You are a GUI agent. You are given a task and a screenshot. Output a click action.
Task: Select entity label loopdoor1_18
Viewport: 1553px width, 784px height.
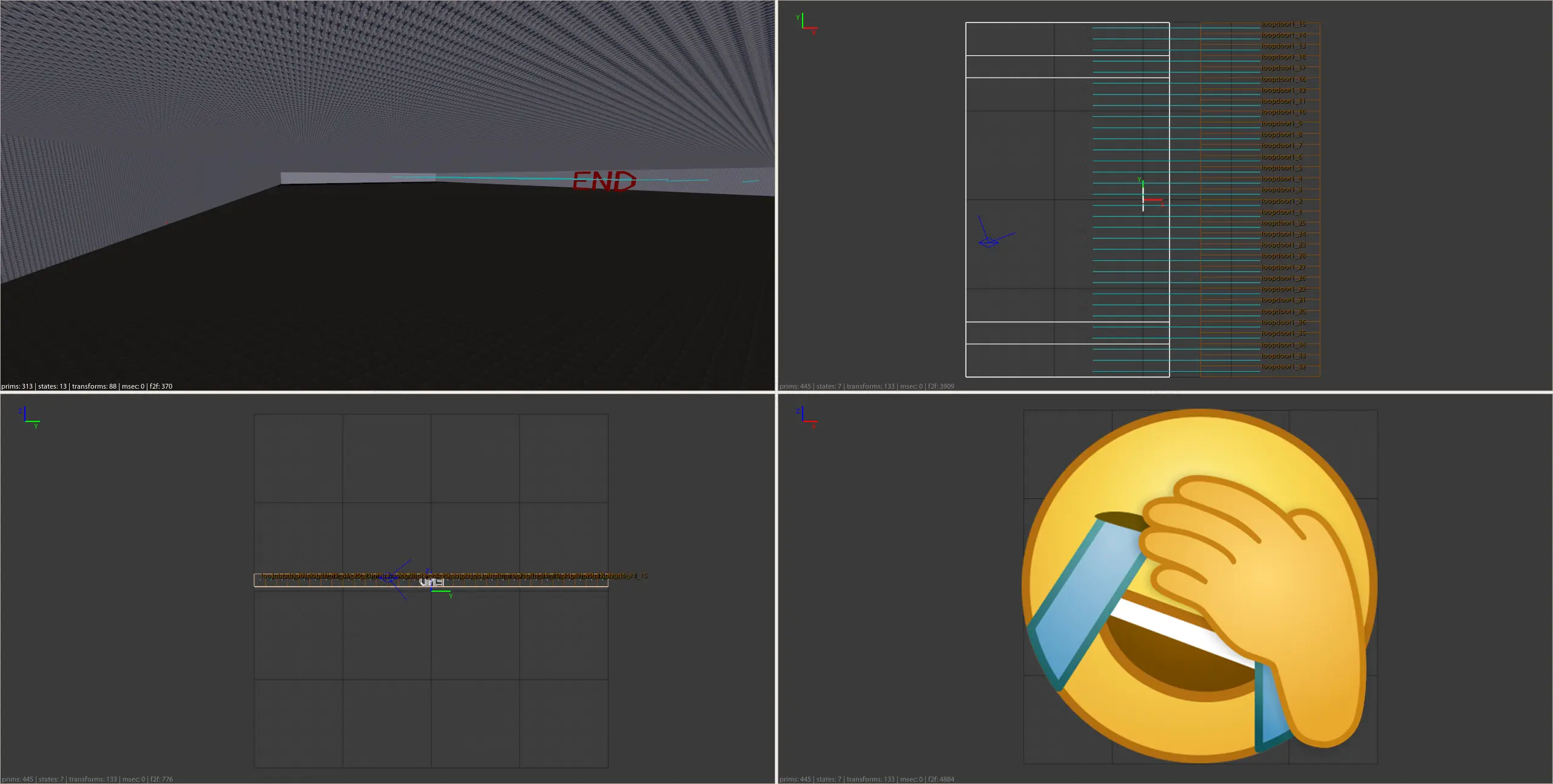click(x=1283, y=57)
